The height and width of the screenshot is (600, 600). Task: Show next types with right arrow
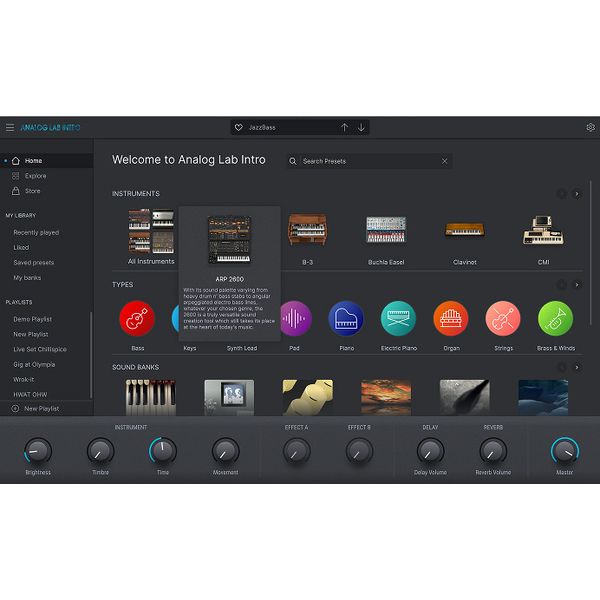coord(577,285)
